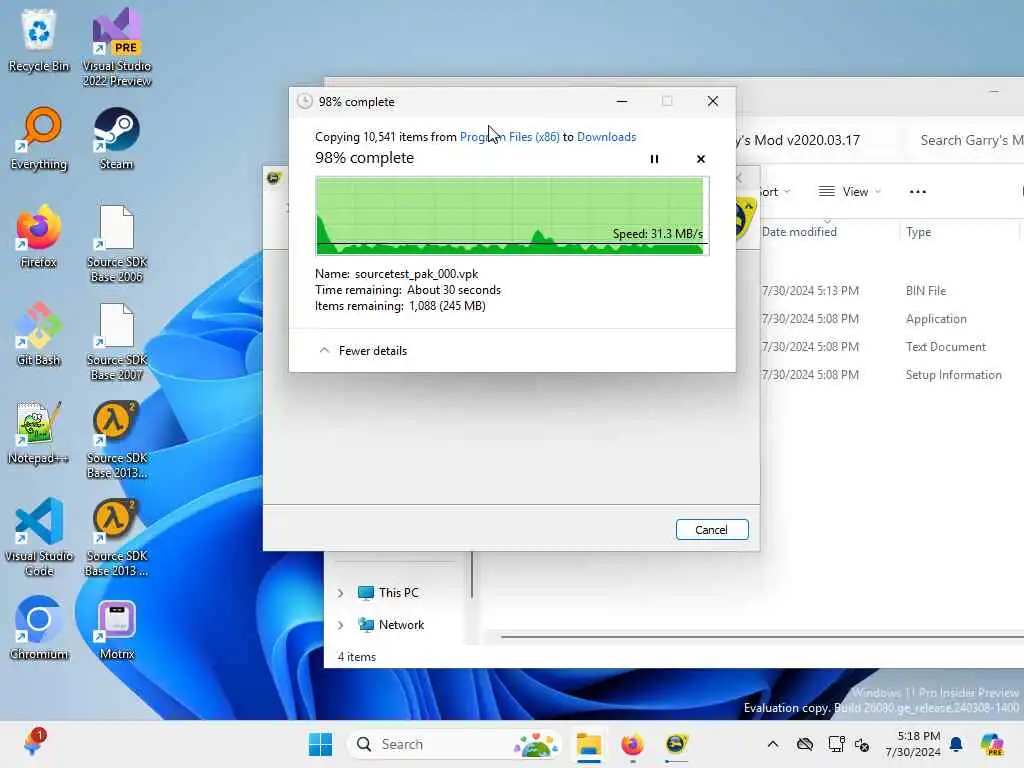1024x768 pixels.
Task: Click the muted volume tray icon
Action: (863, 744)
